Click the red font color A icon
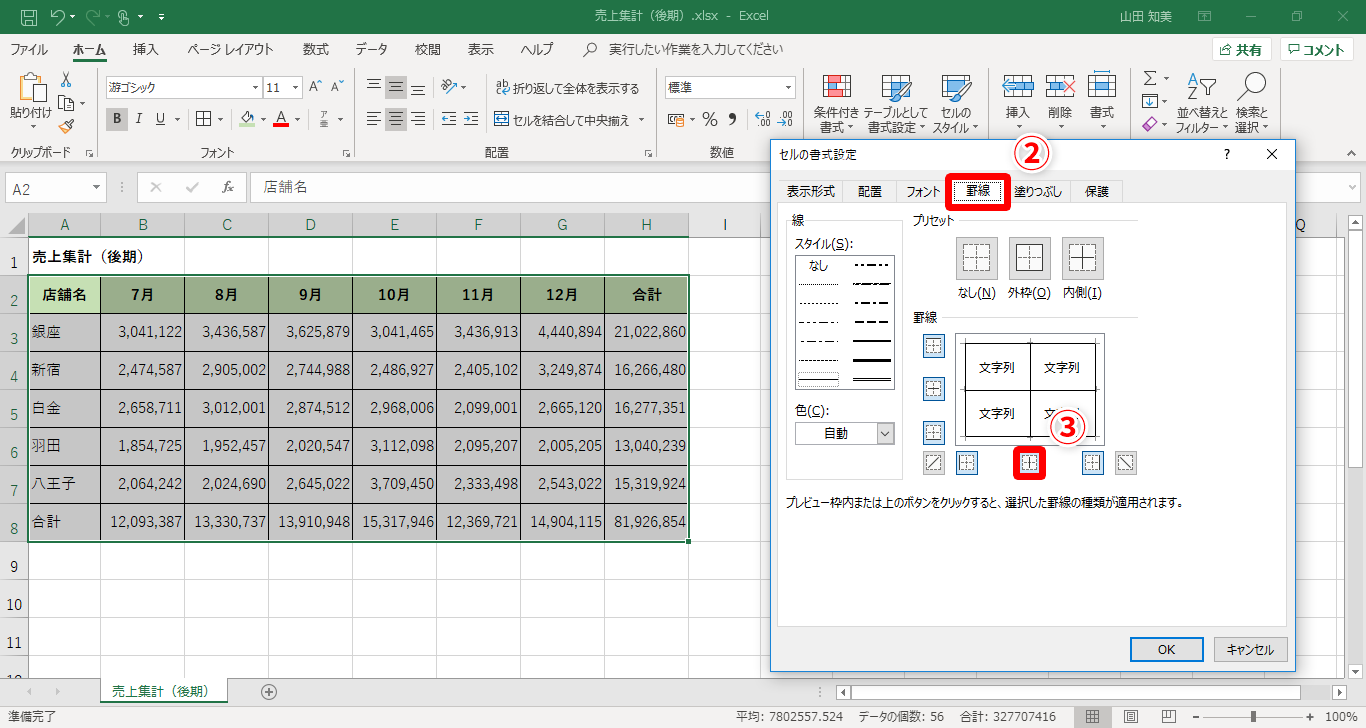The height and width of the screenshot is (728, 1366). point(281,119)
